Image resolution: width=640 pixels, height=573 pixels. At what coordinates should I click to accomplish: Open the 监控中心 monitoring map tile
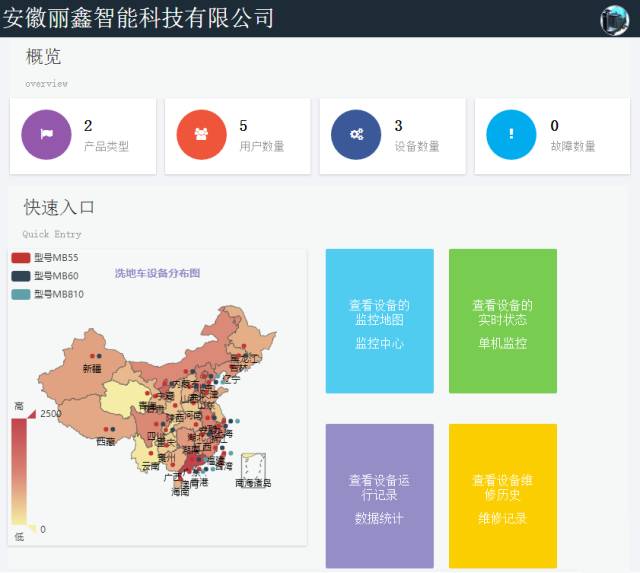379,321
